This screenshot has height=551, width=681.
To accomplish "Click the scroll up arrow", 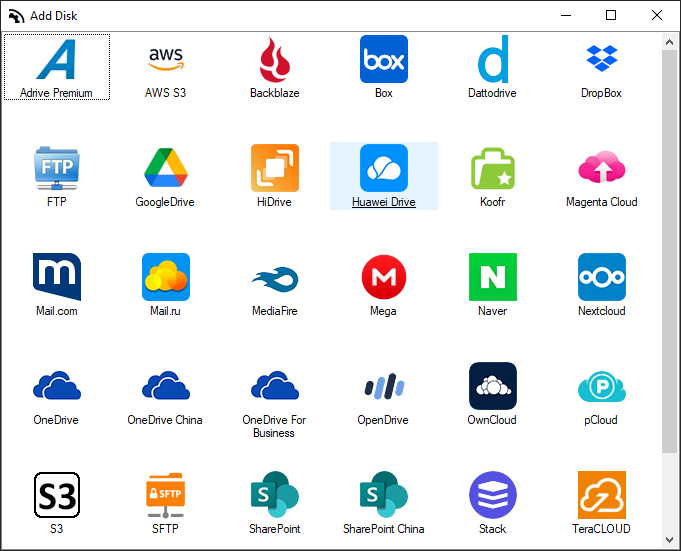I will point(670,40).
